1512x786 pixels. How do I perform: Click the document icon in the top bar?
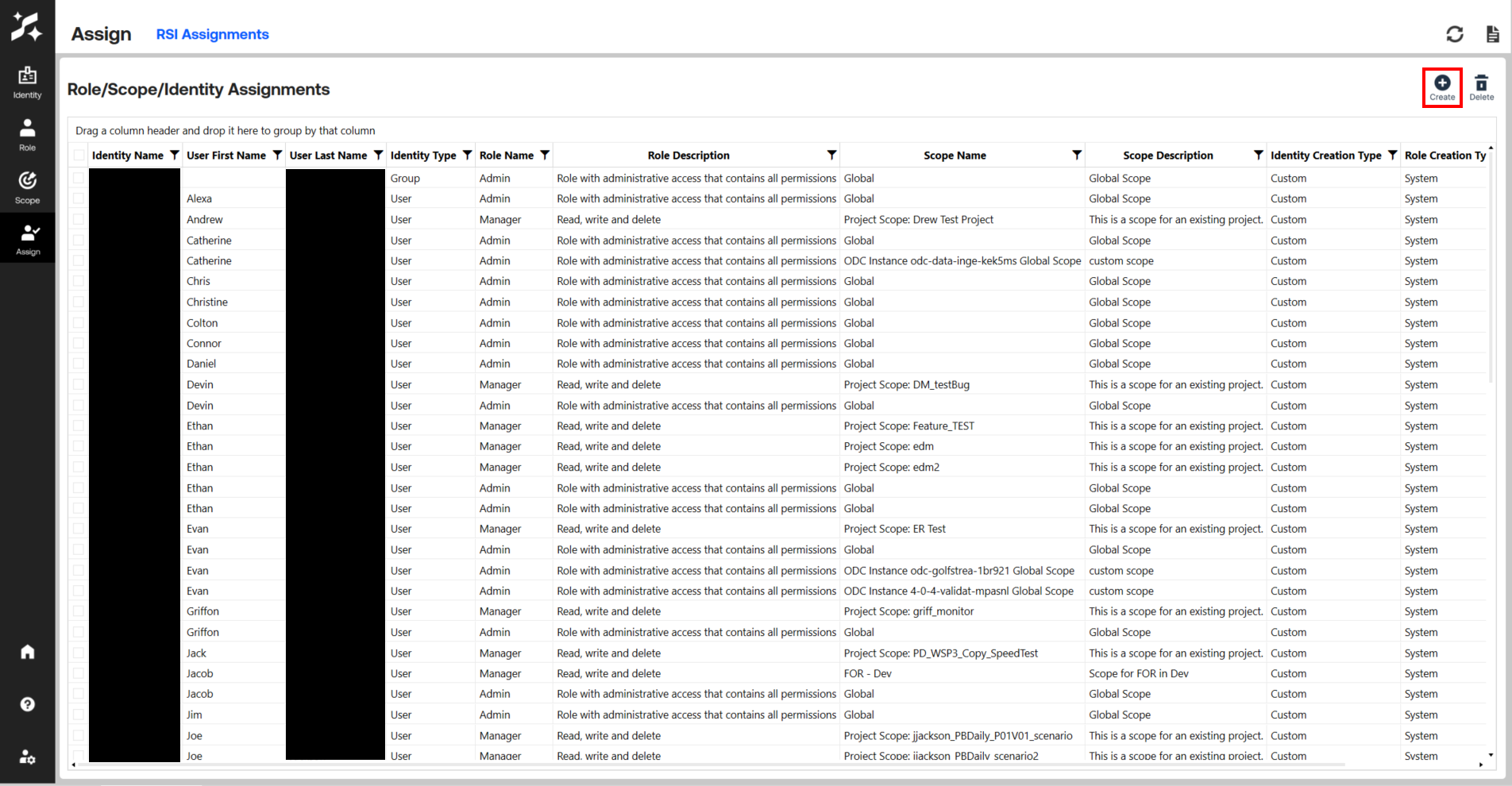(1493, 34)
